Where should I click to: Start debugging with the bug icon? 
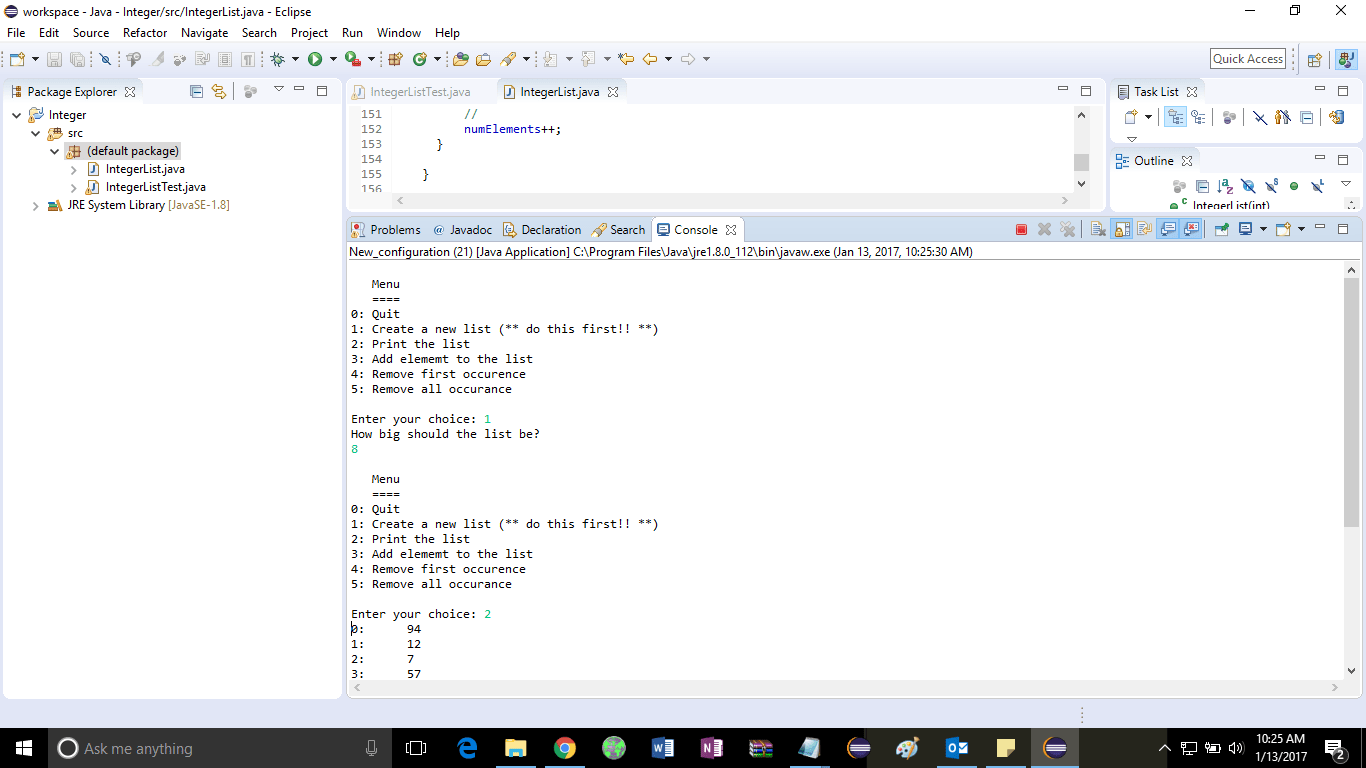[277, 60]
